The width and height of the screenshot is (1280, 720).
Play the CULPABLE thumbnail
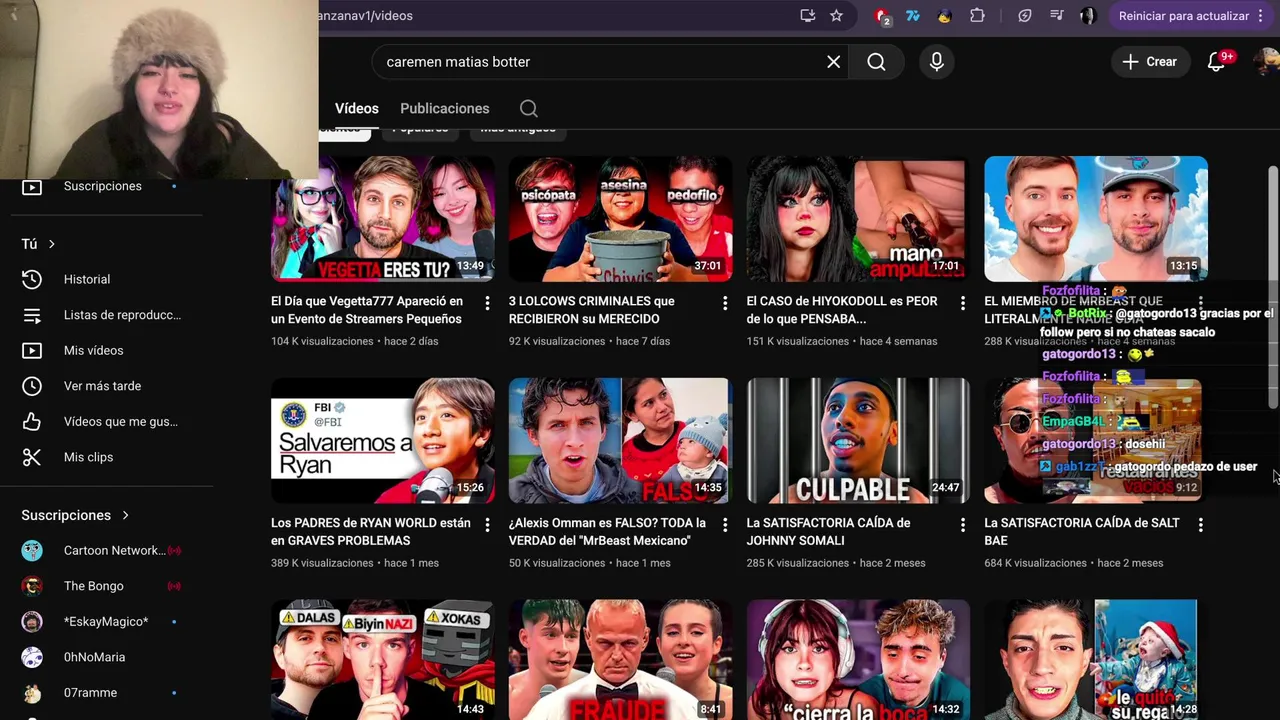pyautogui.click(x=858, y=441)
